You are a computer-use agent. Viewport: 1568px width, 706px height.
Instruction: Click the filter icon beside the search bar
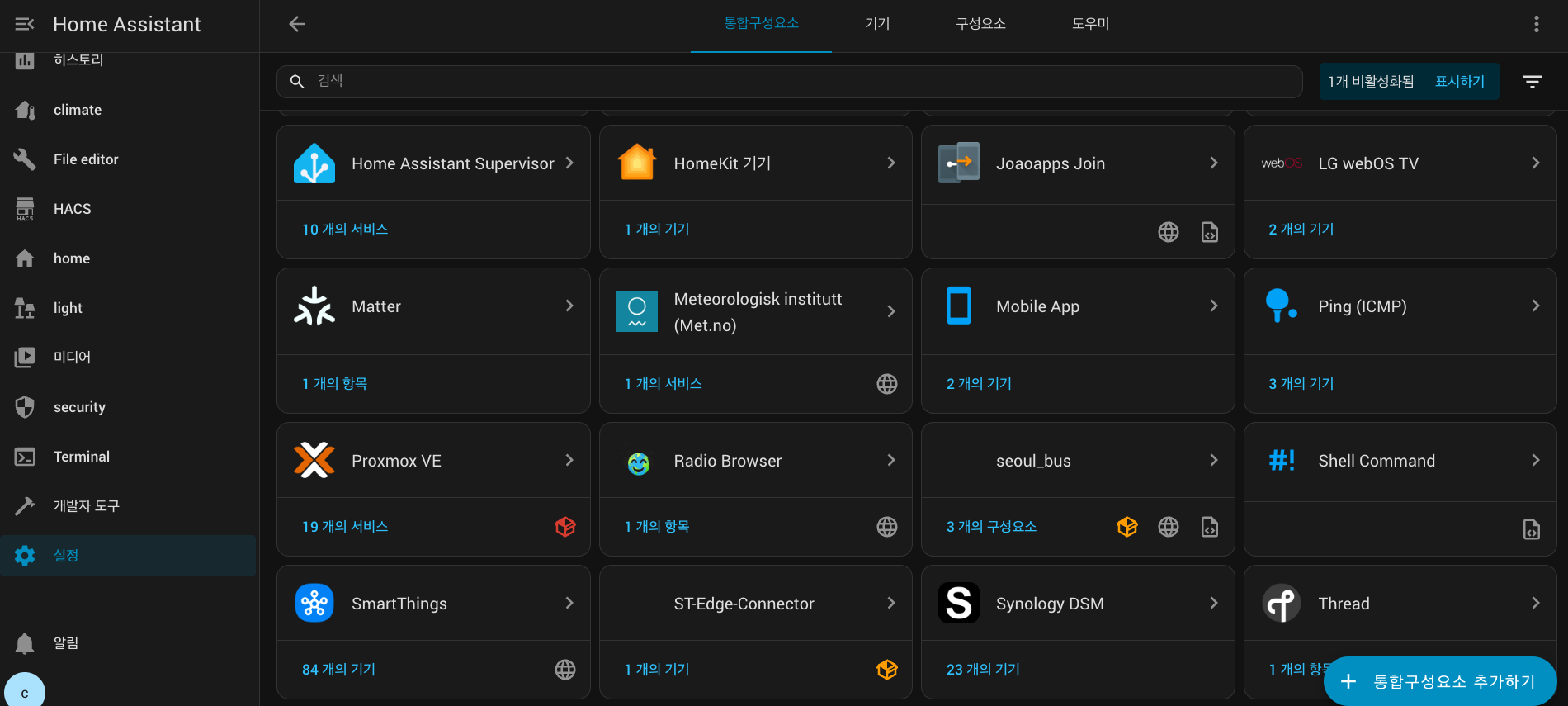(x=1532, y=81)
